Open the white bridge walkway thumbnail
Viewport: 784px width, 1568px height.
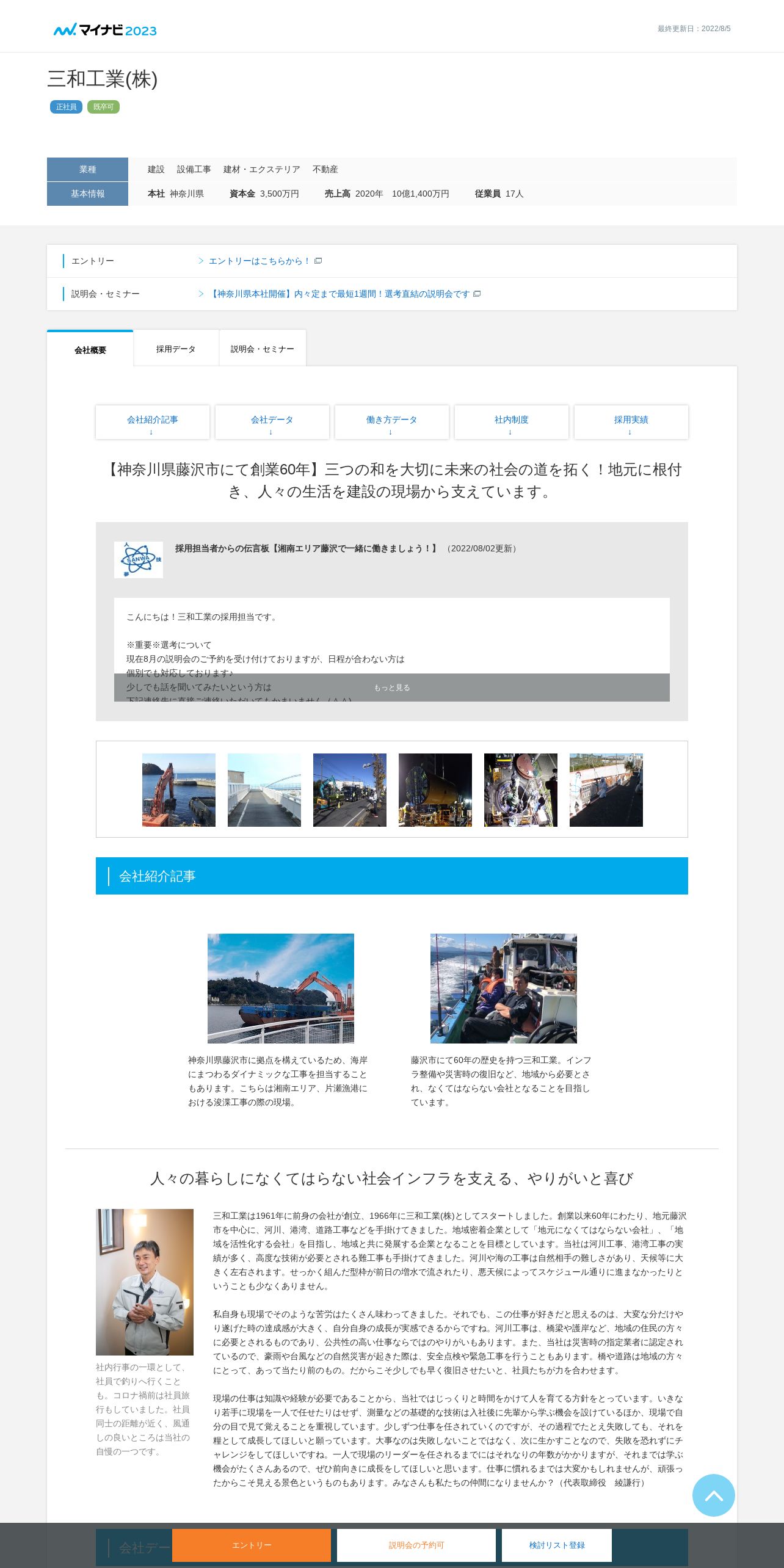pos(264,790)
